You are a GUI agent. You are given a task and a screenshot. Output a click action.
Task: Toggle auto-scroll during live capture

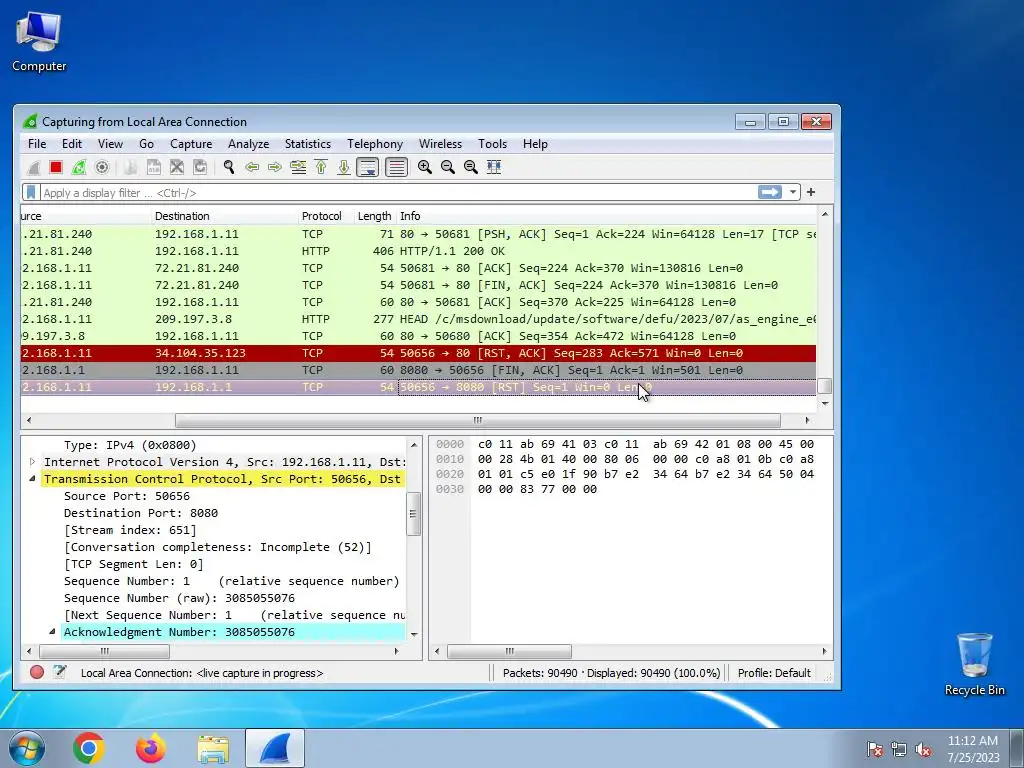[x=368, y=167]
